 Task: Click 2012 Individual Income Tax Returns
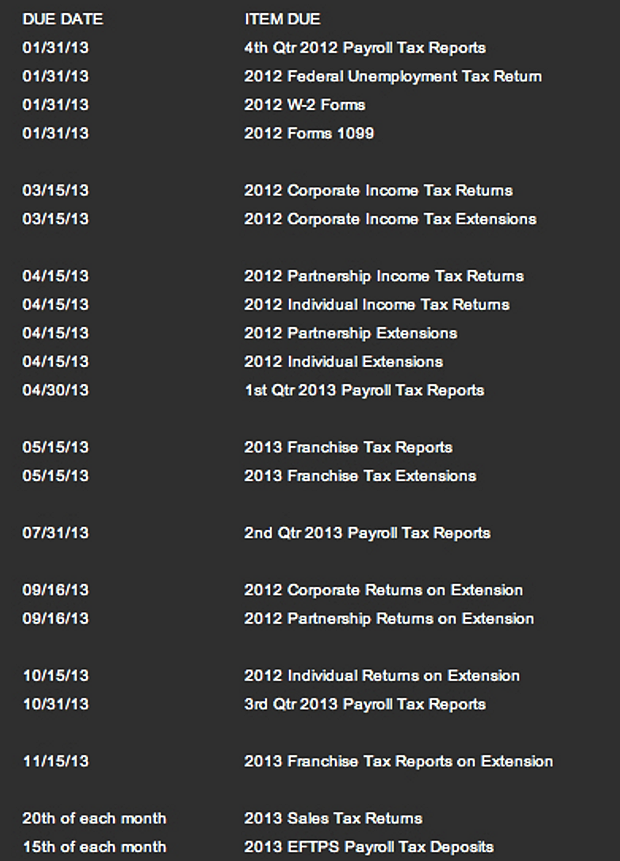point(376,305)
